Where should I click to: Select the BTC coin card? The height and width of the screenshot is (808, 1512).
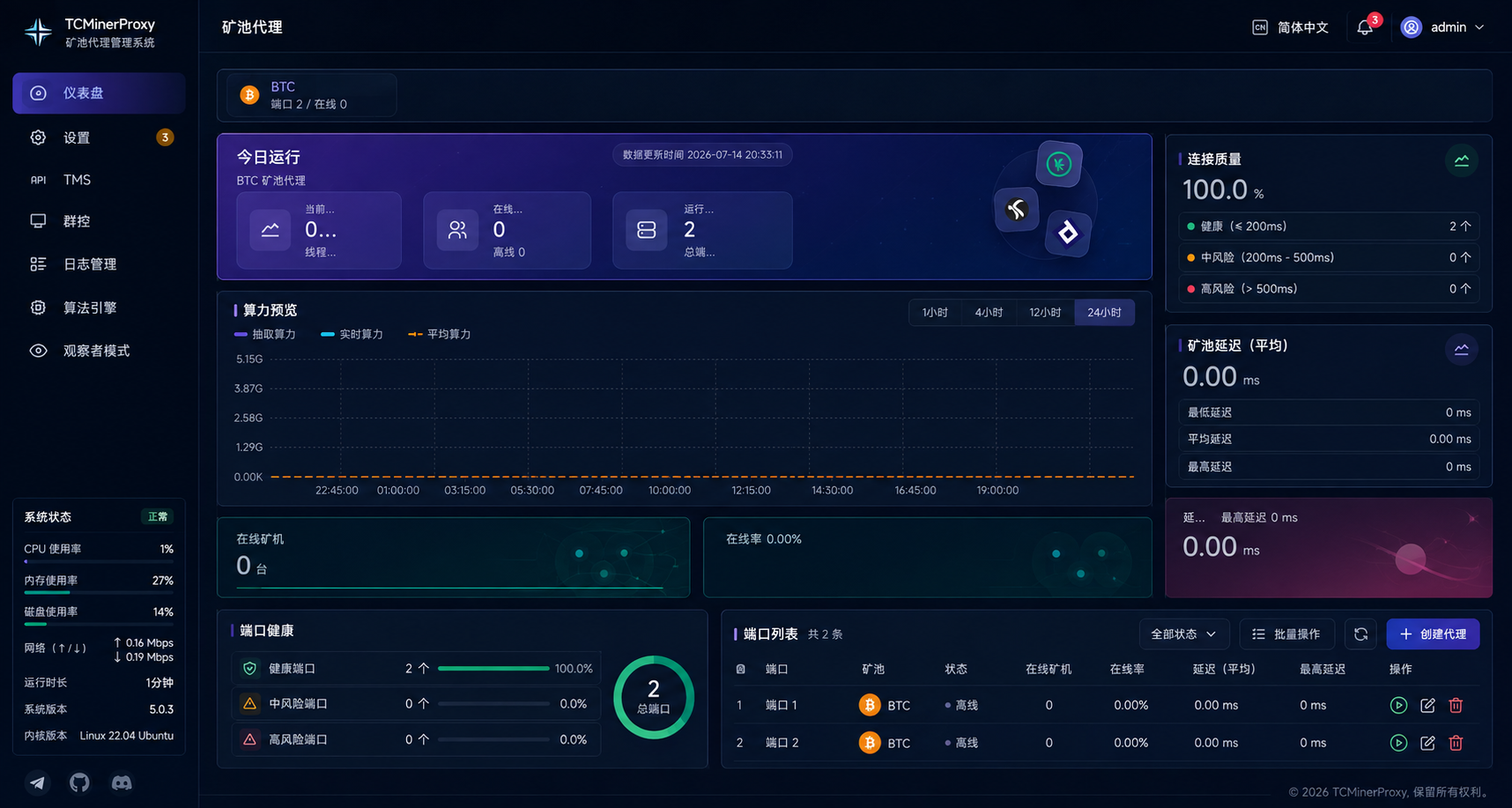(x=311, y=95)
